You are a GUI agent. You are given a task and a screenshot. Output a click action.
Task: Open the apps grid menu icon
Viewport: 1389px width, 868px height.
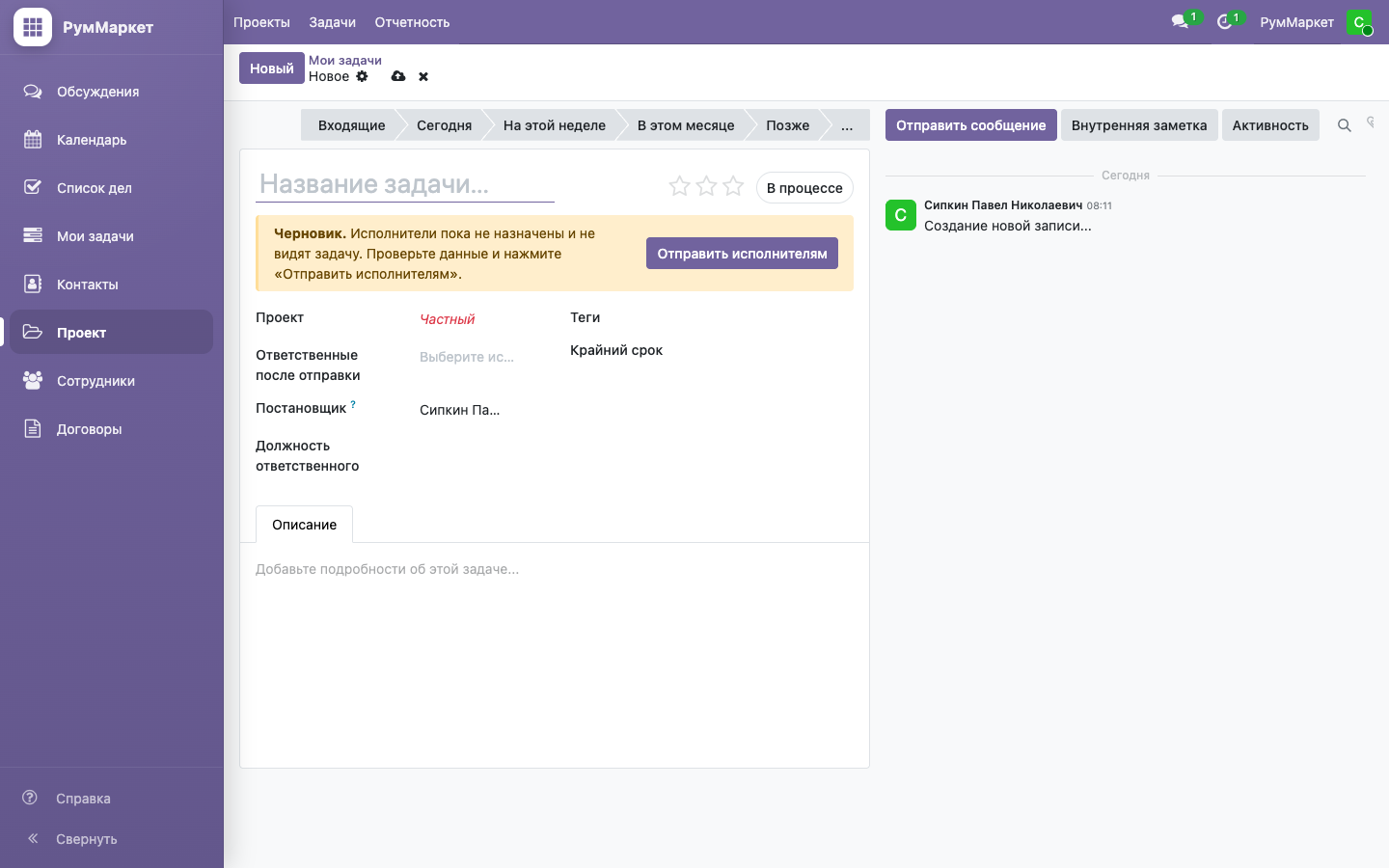coord(33,27)
